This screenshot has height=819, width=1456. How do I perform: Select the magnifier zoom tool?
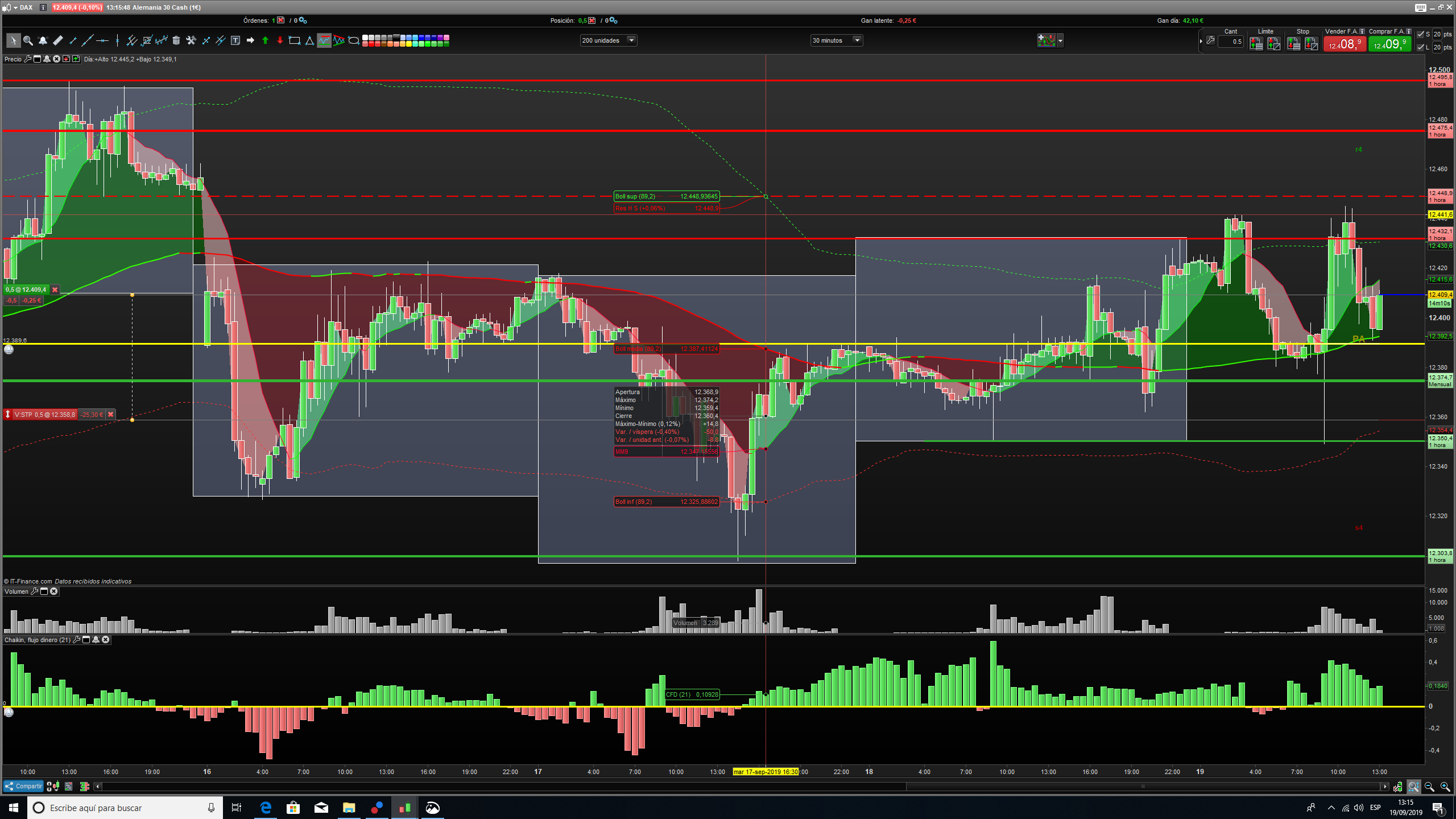point(27,40)
